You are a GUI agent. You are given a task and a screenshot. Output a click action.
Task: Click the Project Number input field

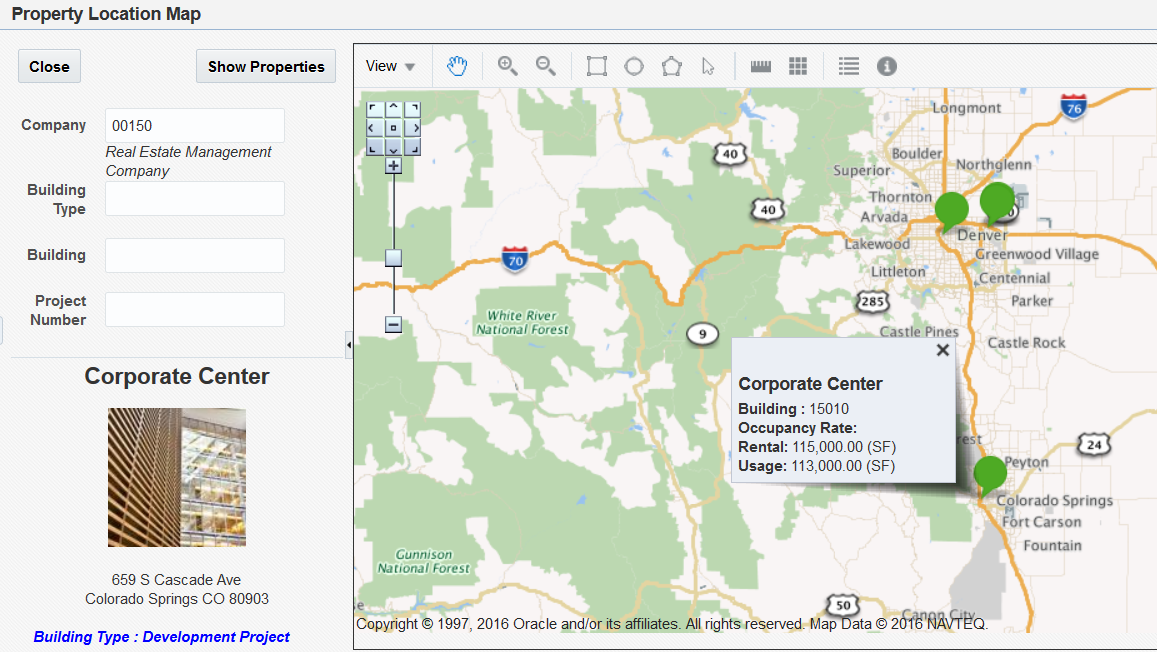point(195,310)
